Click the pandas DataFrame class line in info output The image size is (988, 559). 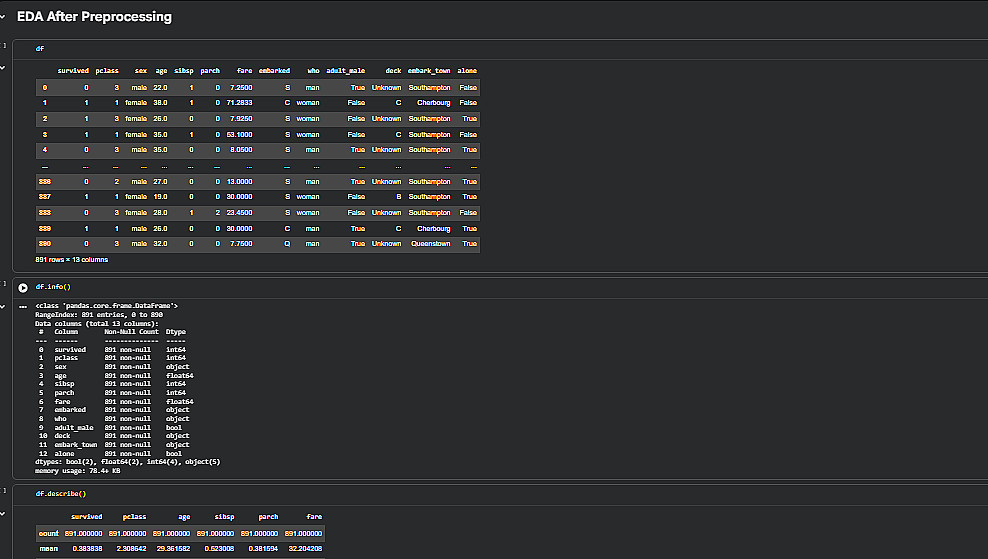coord(106,306)
